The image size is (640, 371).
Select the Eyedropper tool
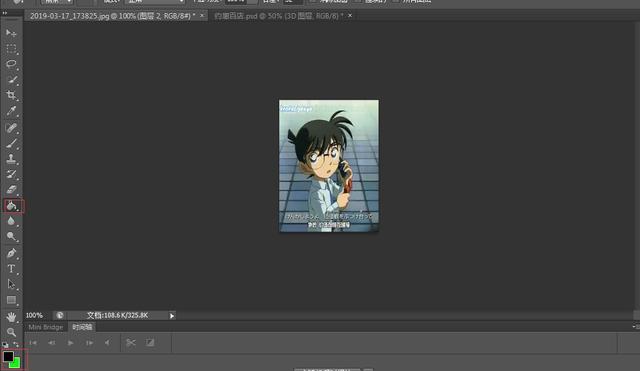pyautogui.click(x=11, y=111)
